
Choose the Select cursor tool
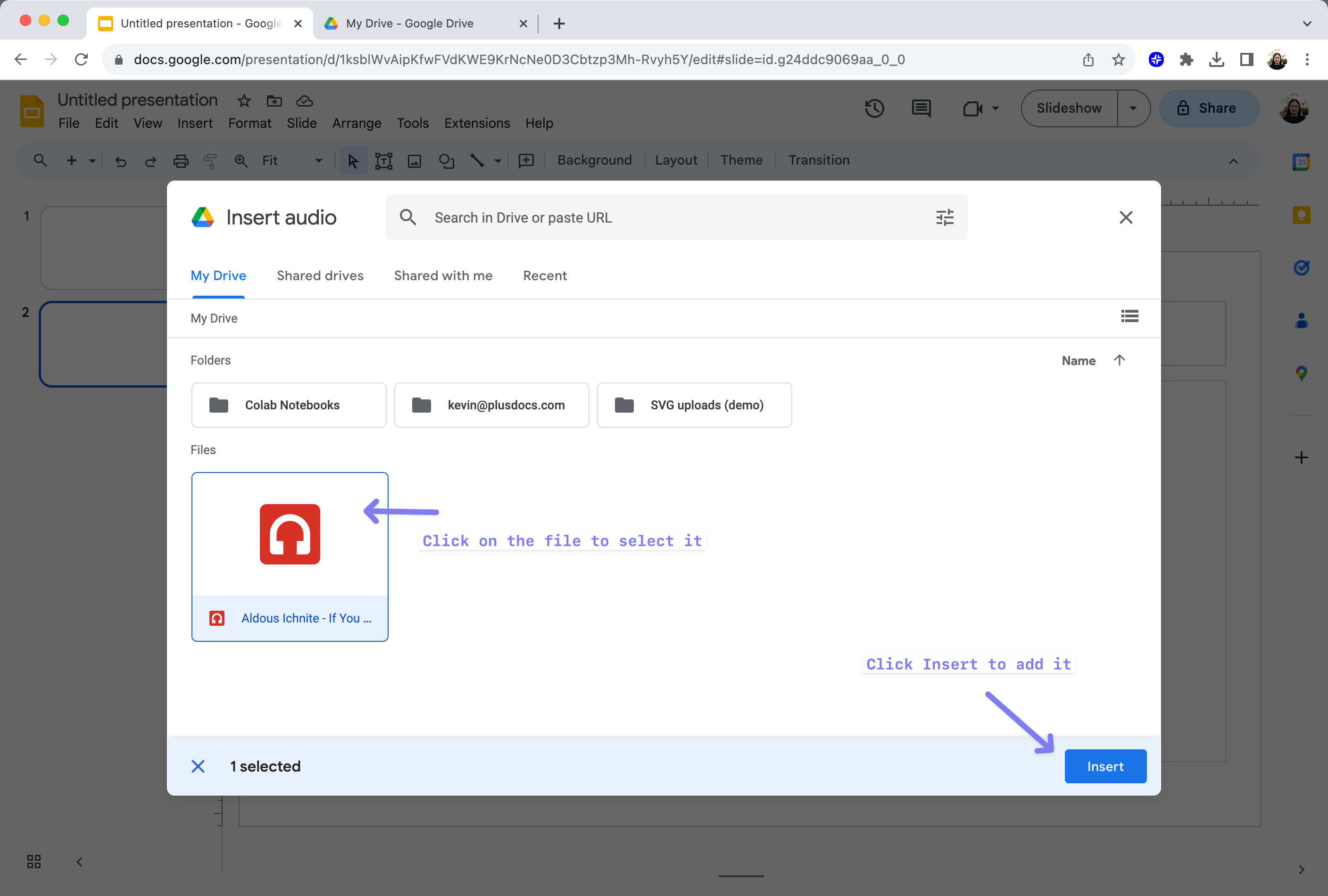coord(353,161)
